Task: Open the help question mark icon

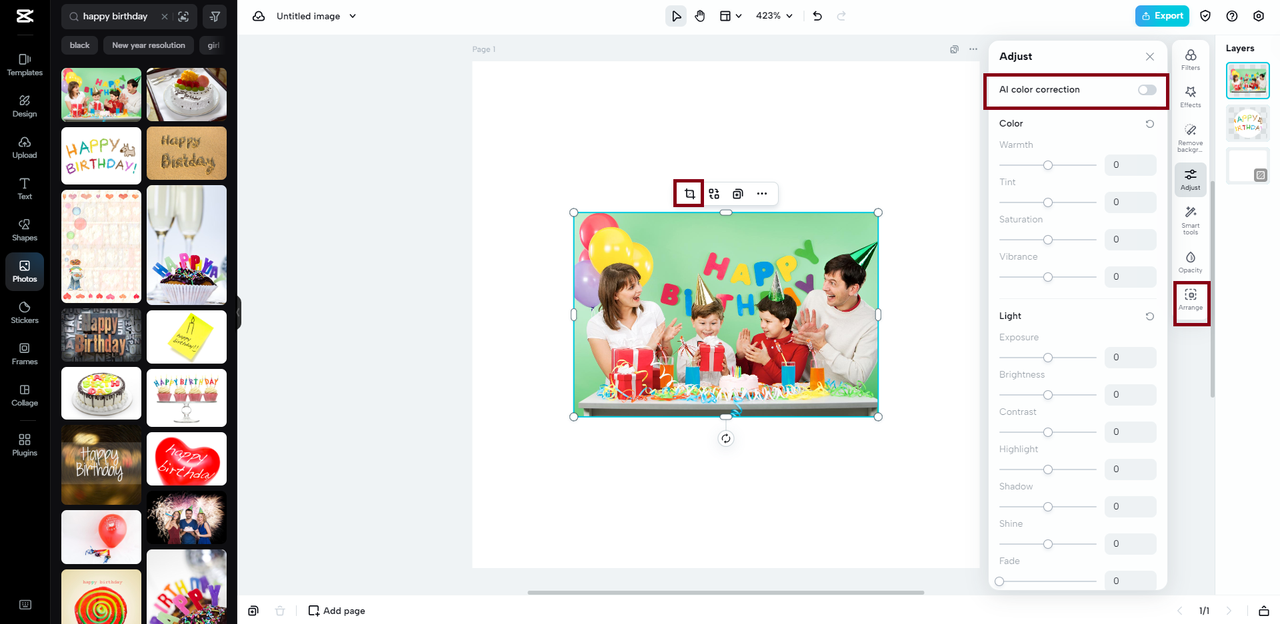Action: [1232, 16]
